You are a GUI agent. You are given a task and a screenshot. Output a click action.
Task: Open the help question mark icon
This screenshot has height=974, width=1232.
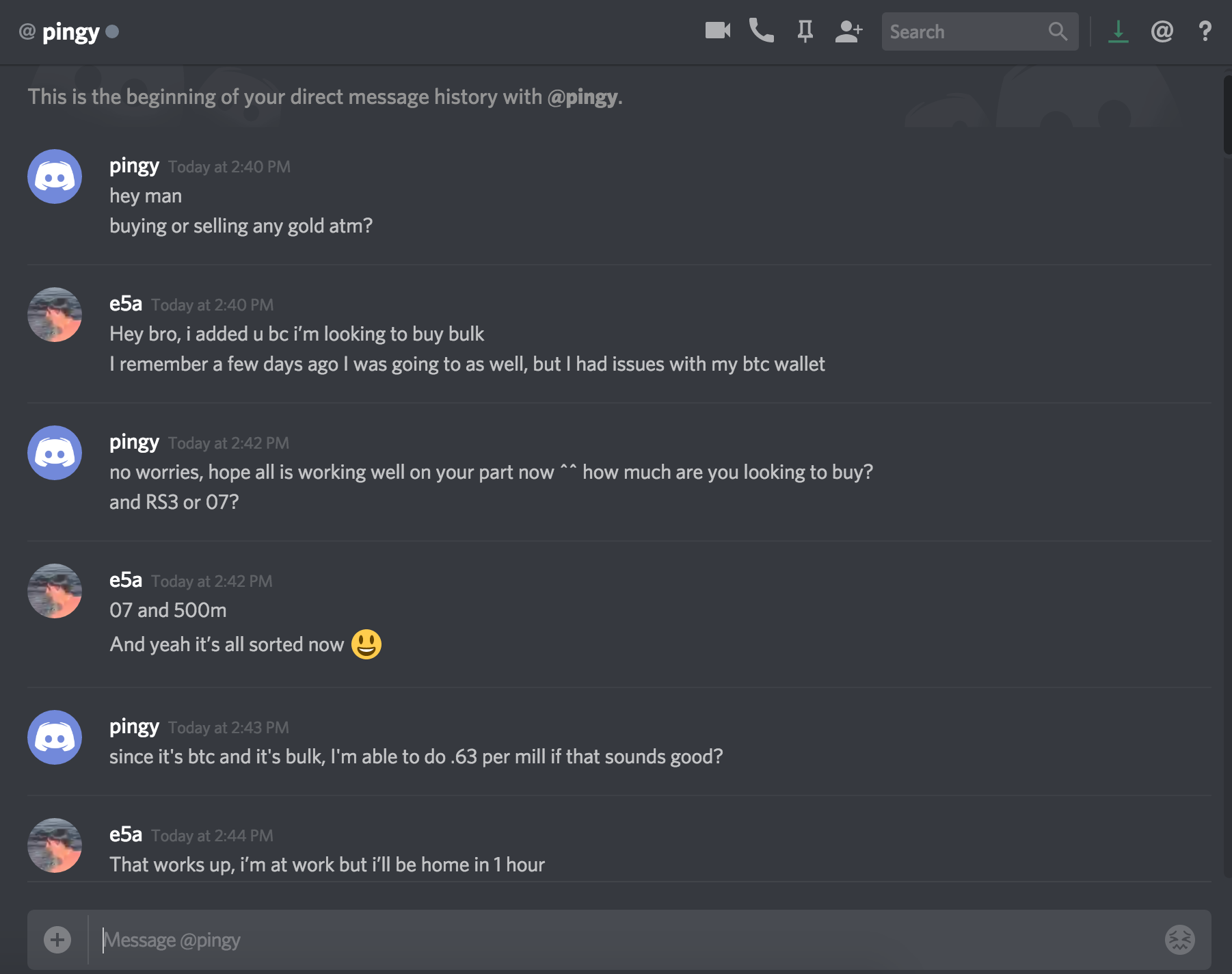(1205, 31)
